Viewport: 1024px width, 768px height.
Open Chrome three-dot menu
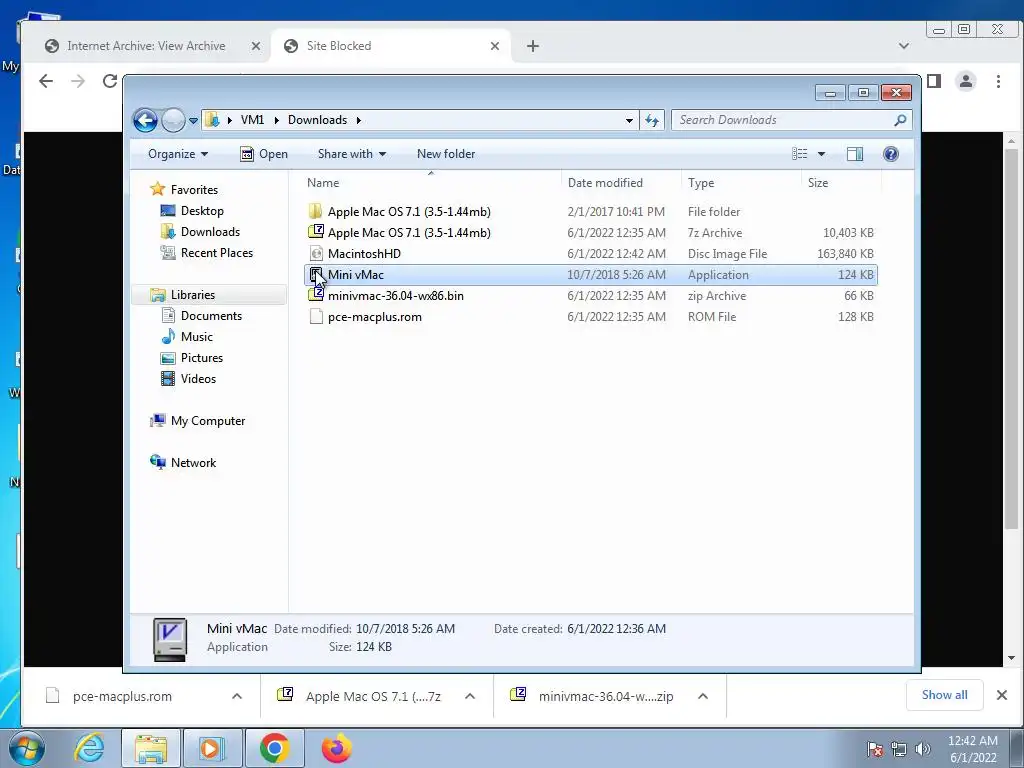[998, 81]
